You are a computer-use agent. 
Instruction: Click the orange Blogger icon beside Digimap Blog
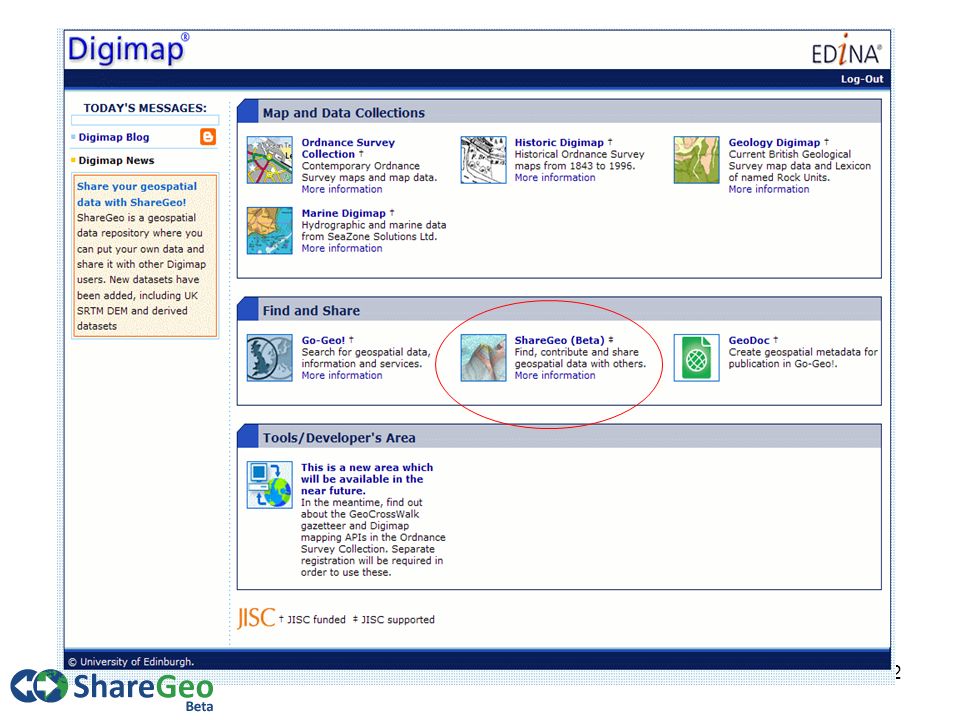[208, 137]
